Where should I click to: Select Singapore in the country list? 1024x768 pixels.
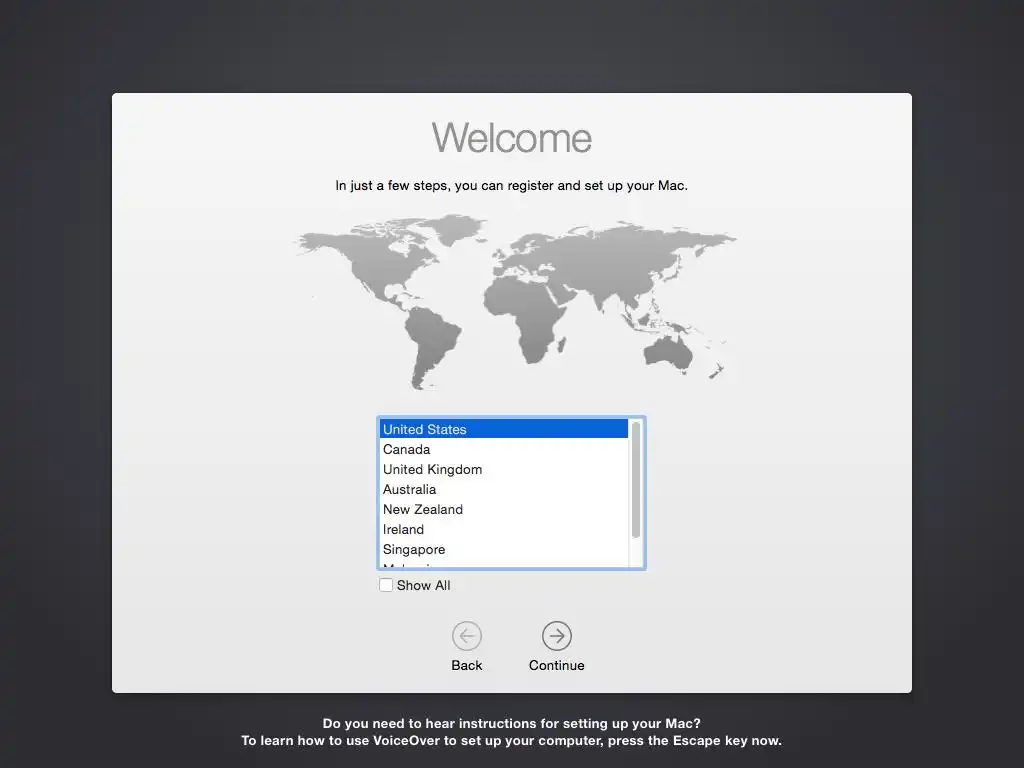click(504, 549)
